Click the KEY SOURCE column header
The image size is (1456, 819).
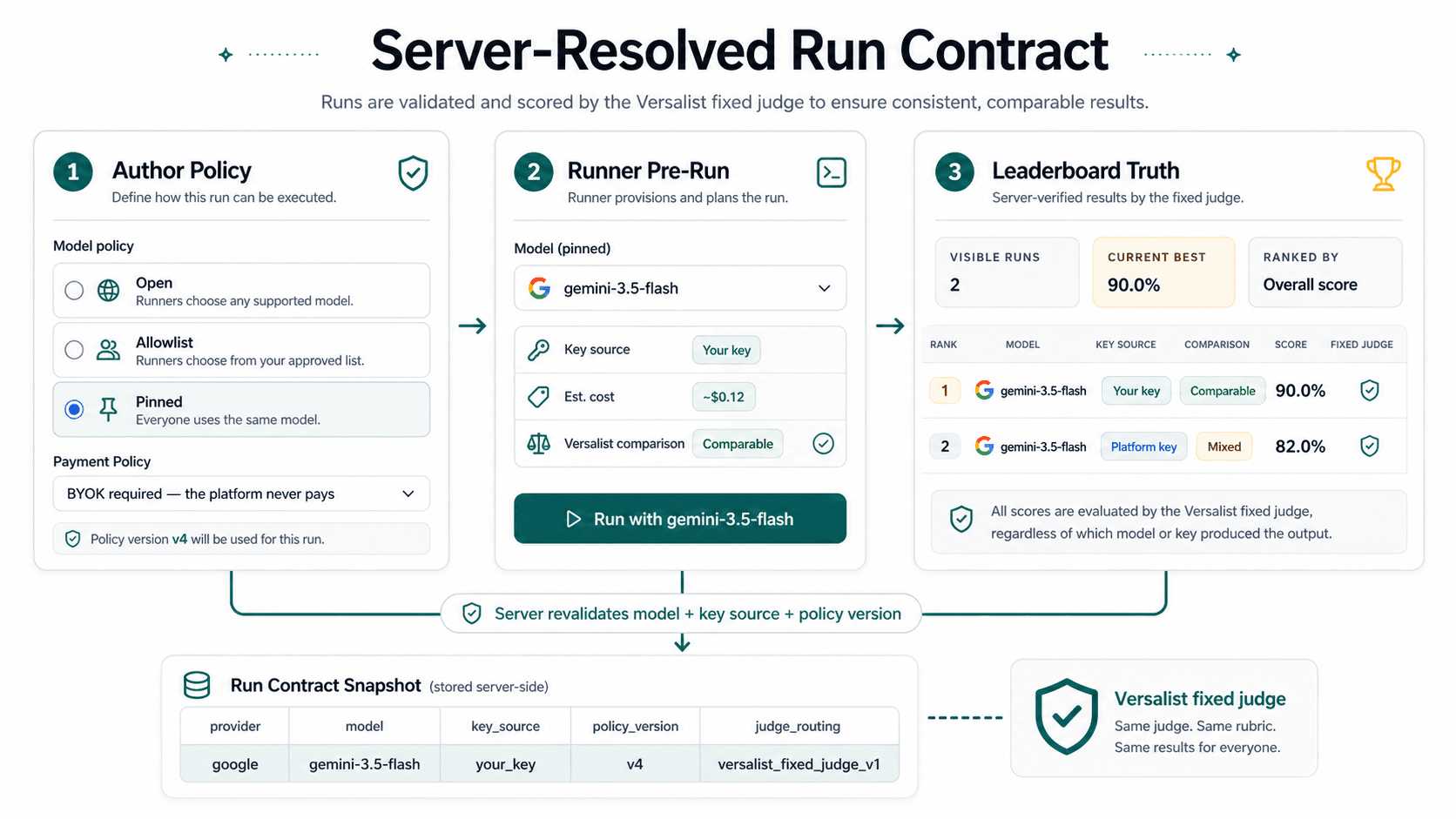click(x=1126, y=345)
